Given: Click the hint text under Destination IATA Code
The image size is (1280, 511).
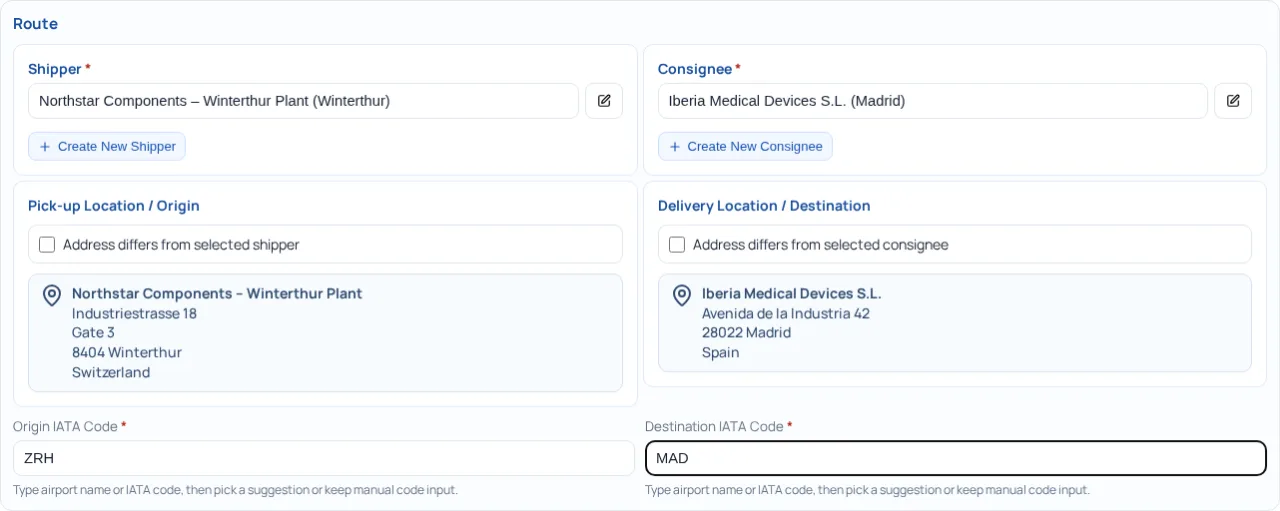Looking at the screenshot, I should click(x=867, y=490).
